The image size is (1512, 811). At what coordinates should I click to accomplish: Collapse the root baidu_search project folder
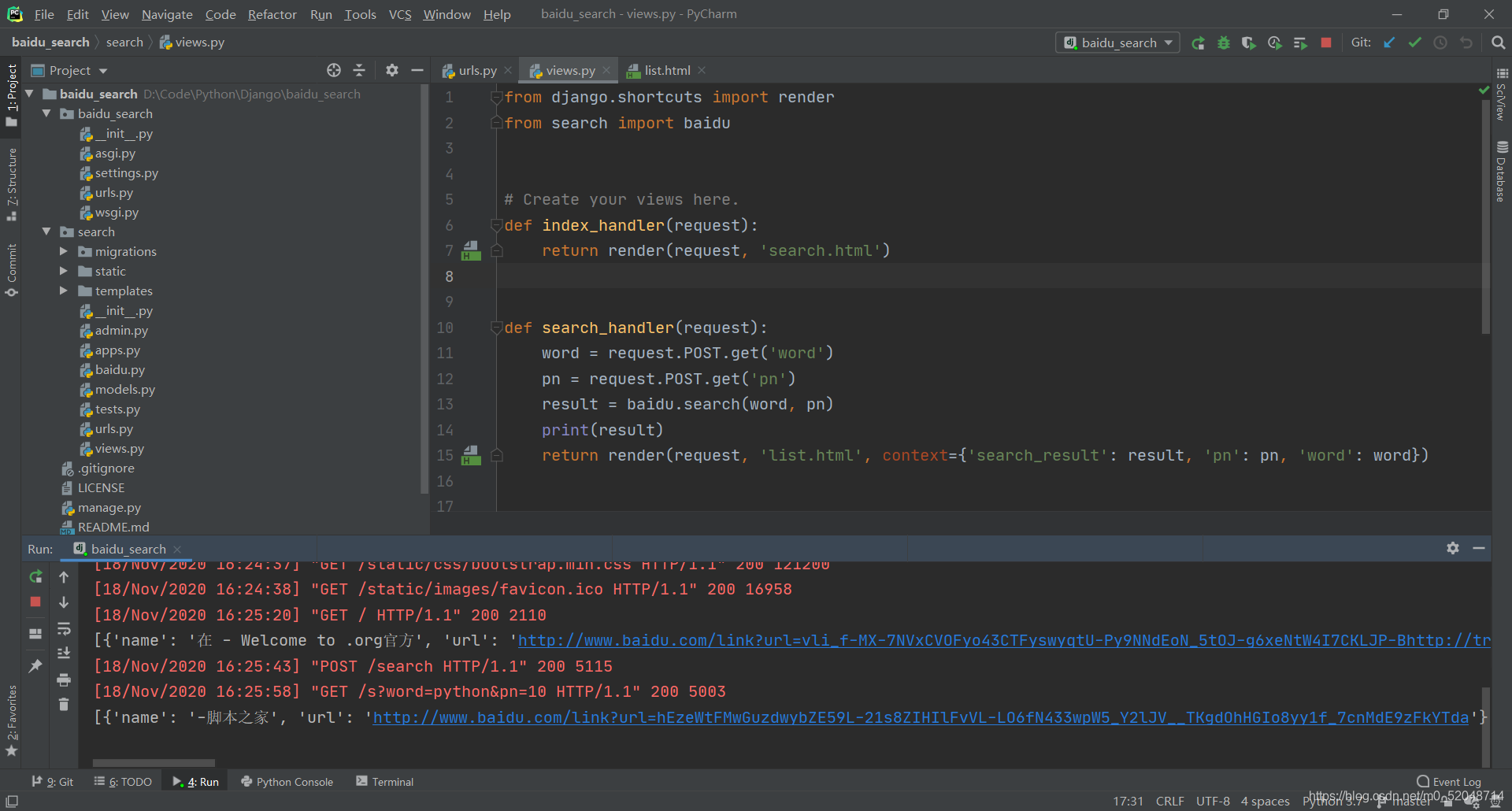coord(29,94)
